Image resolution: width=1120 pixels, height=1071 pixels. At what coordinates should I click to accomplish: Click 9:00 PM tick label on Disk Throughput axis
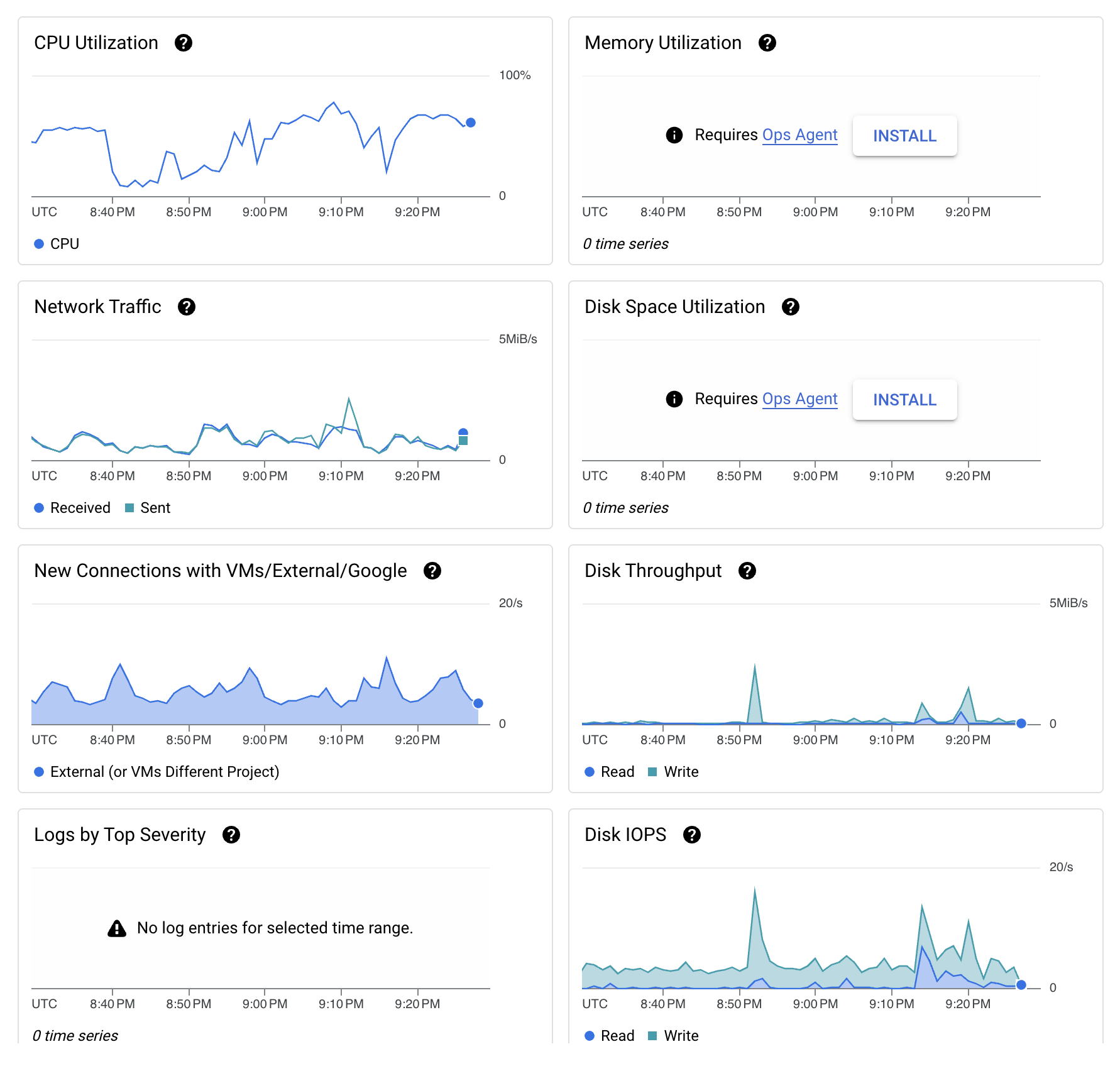[x=815, y=740]
